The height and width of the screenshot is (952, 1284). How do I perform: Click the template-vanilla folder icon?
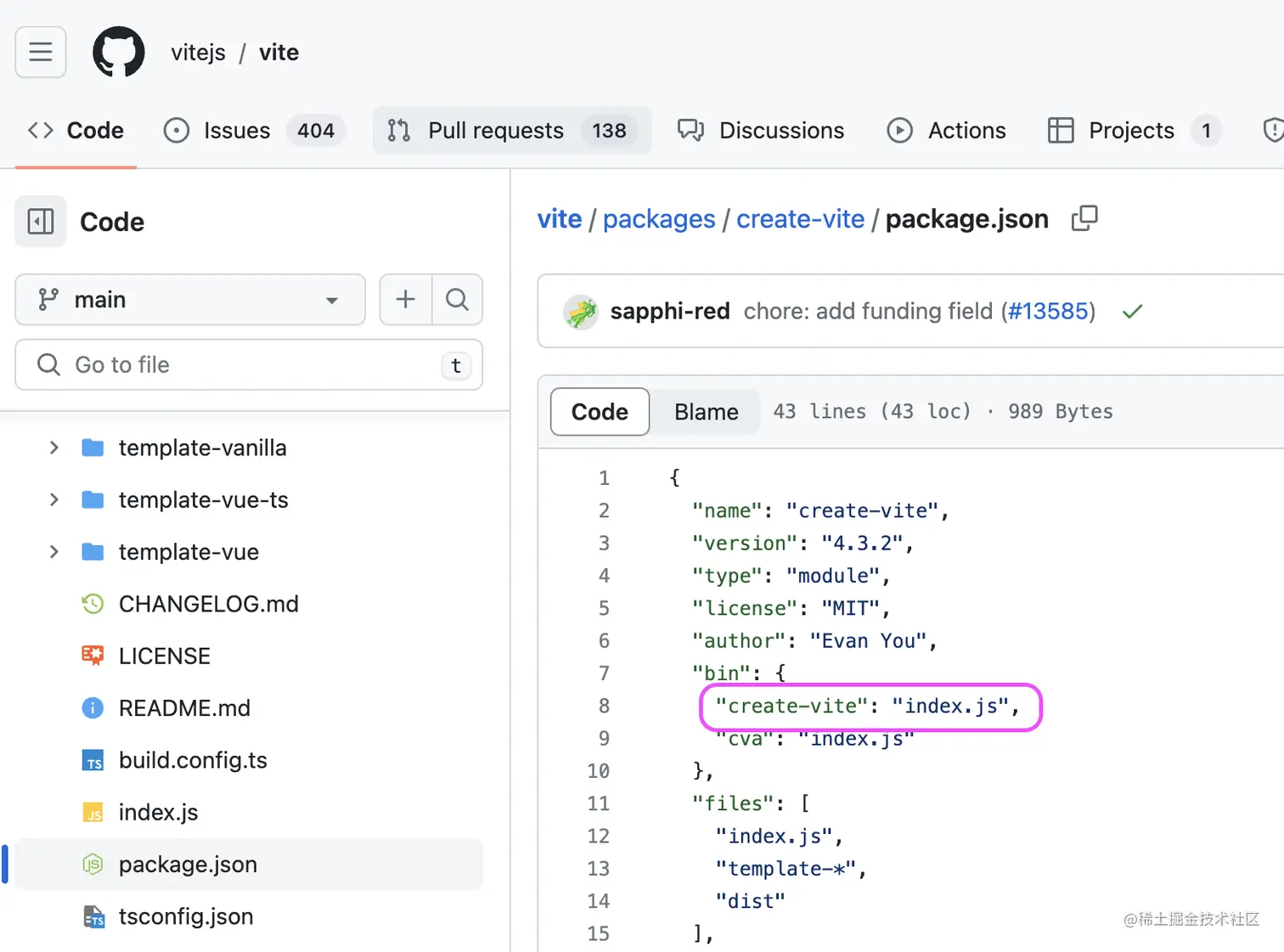pos(93,448)
